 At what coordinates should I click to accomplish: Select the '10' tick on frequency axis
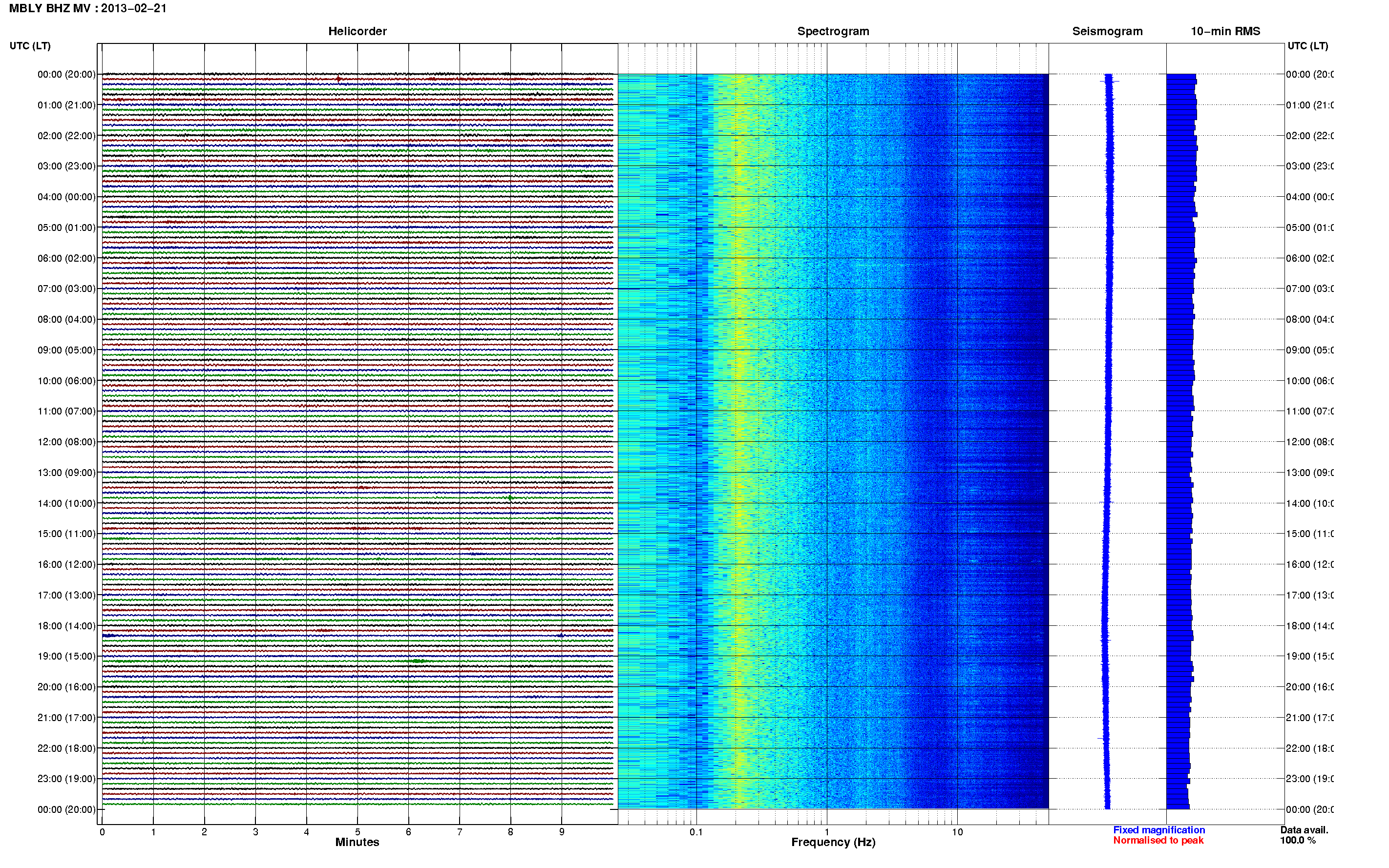pyautogui.click(x=957, y=832)
